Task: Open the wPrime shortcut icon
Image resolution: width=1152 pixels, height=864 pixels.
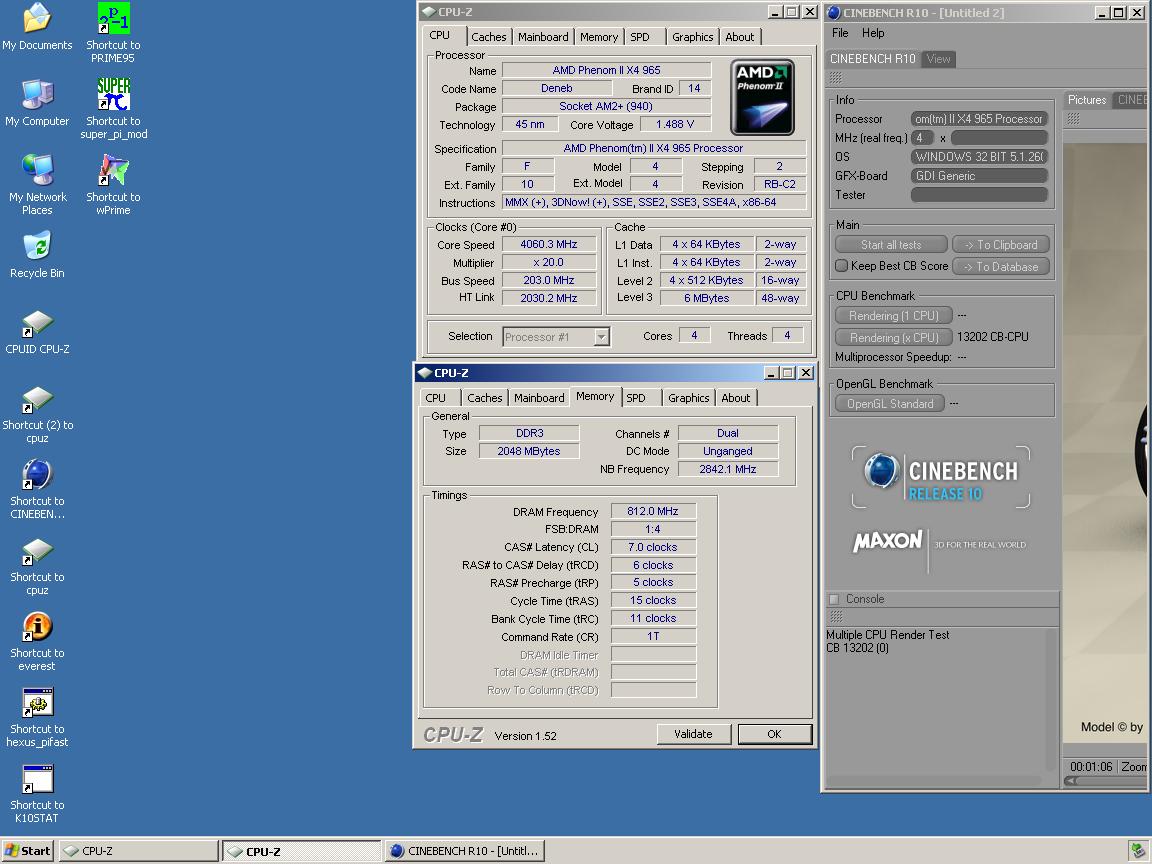Action: [113, 171]
